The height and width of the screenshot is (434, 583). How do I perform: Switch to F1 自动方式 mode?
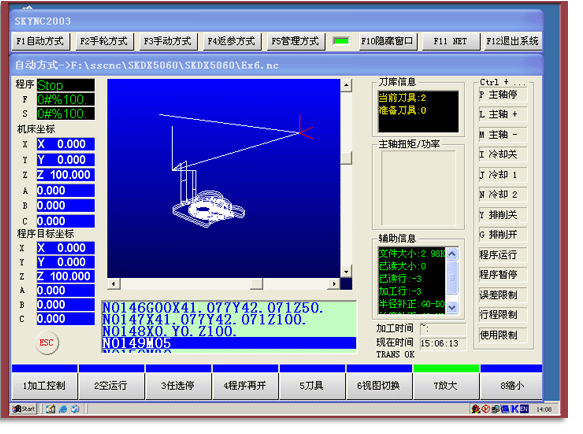pyautogui.click(x=40, y=41)
